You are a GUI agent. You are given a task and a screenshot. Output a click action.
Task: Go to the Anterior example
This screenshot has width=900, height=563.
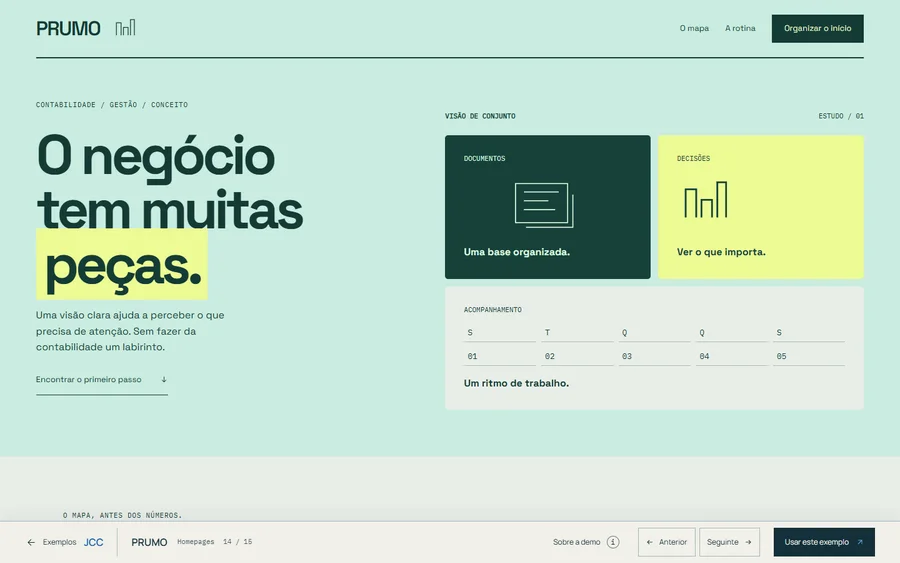[x=666, y=542]
